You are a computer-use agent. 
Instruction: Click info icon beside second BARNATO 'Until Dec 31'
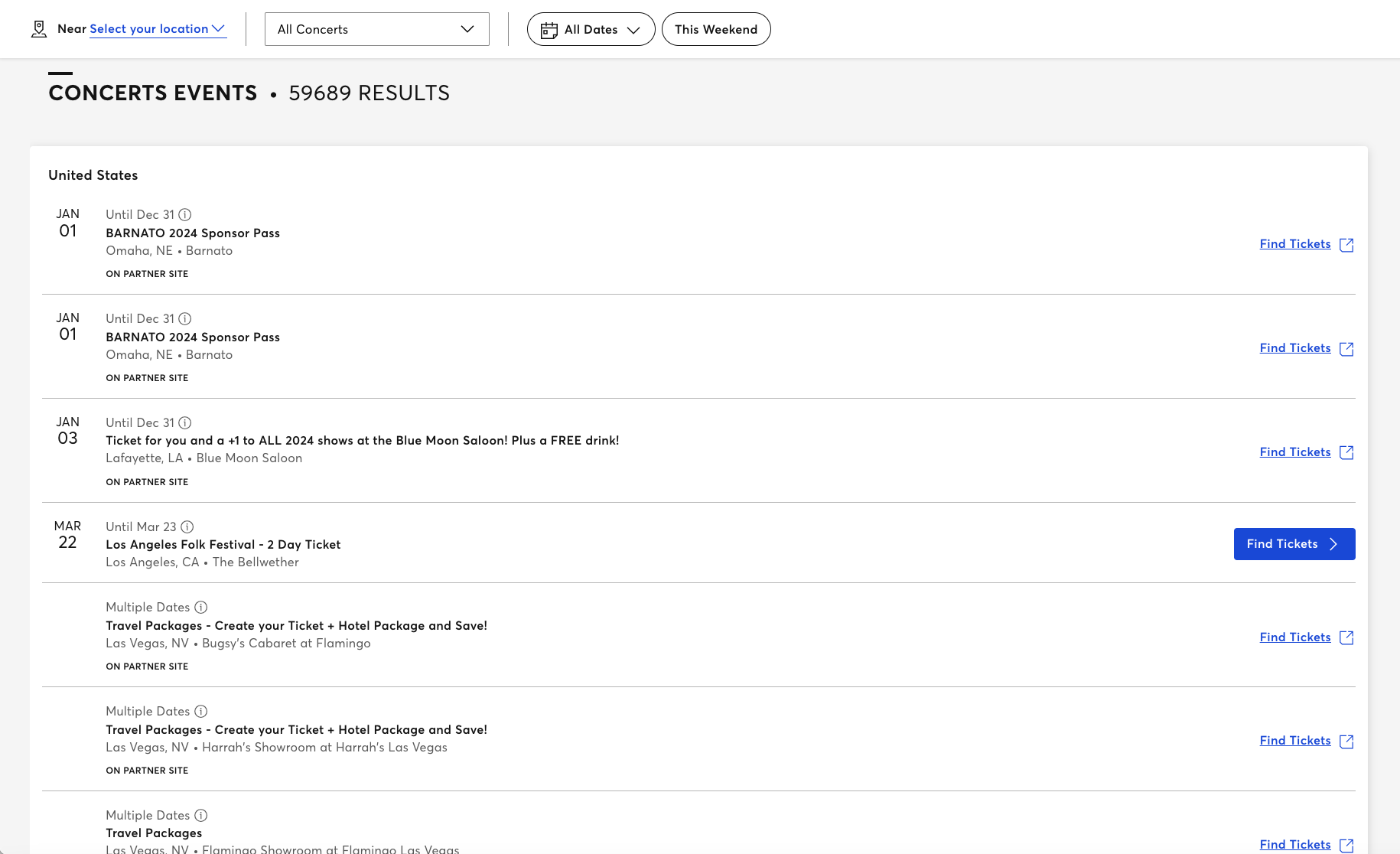(185, 319)
